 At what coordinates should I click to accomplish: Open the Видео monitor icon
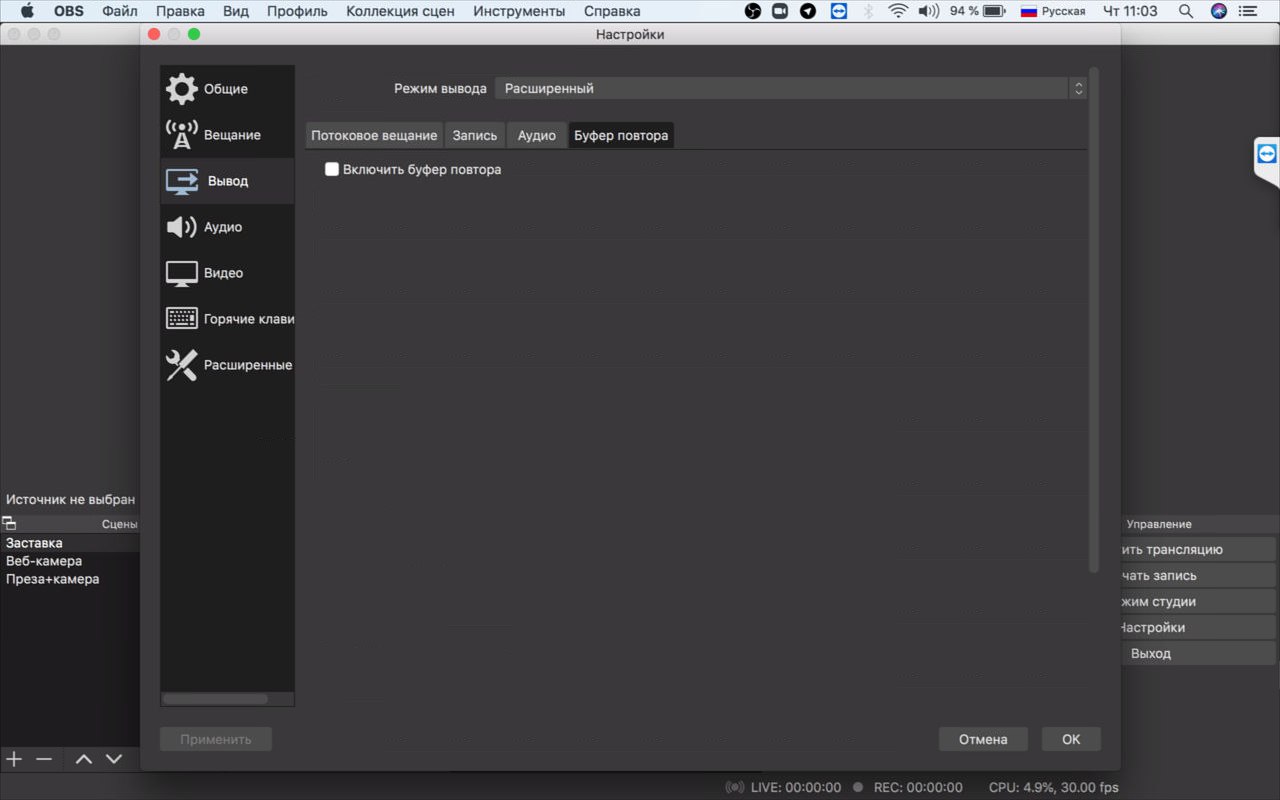click(x=181, y=273)
